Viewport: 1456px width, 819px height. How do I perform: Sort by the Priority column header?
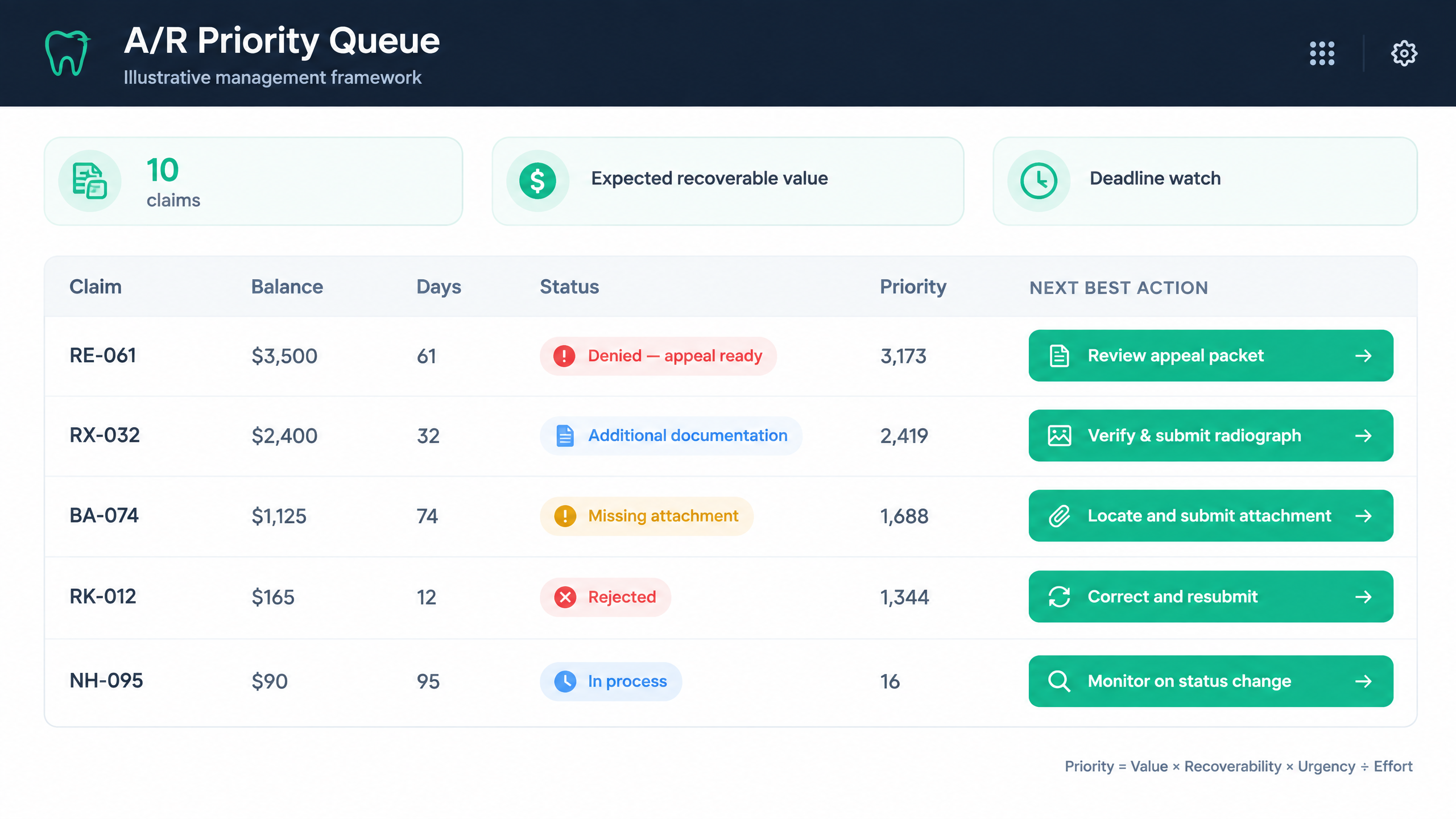[913, 287]
